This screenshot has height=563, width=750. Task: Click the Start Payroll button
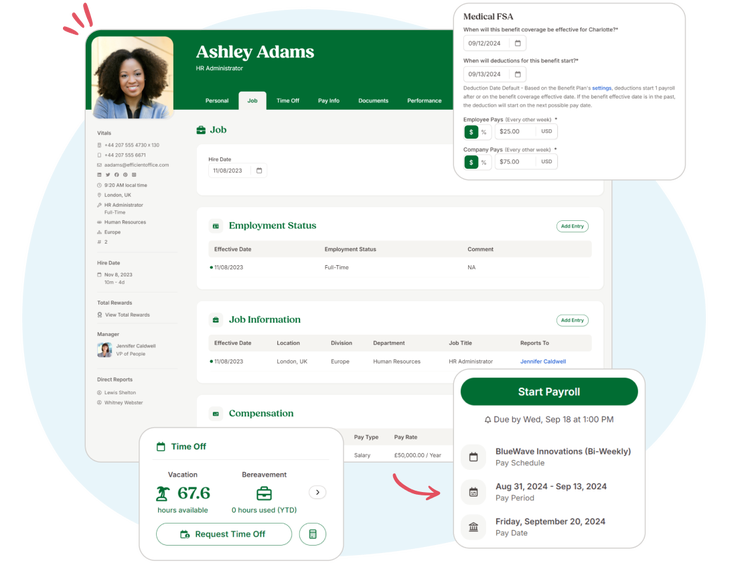pyautogui.click(x=549, y=392)
